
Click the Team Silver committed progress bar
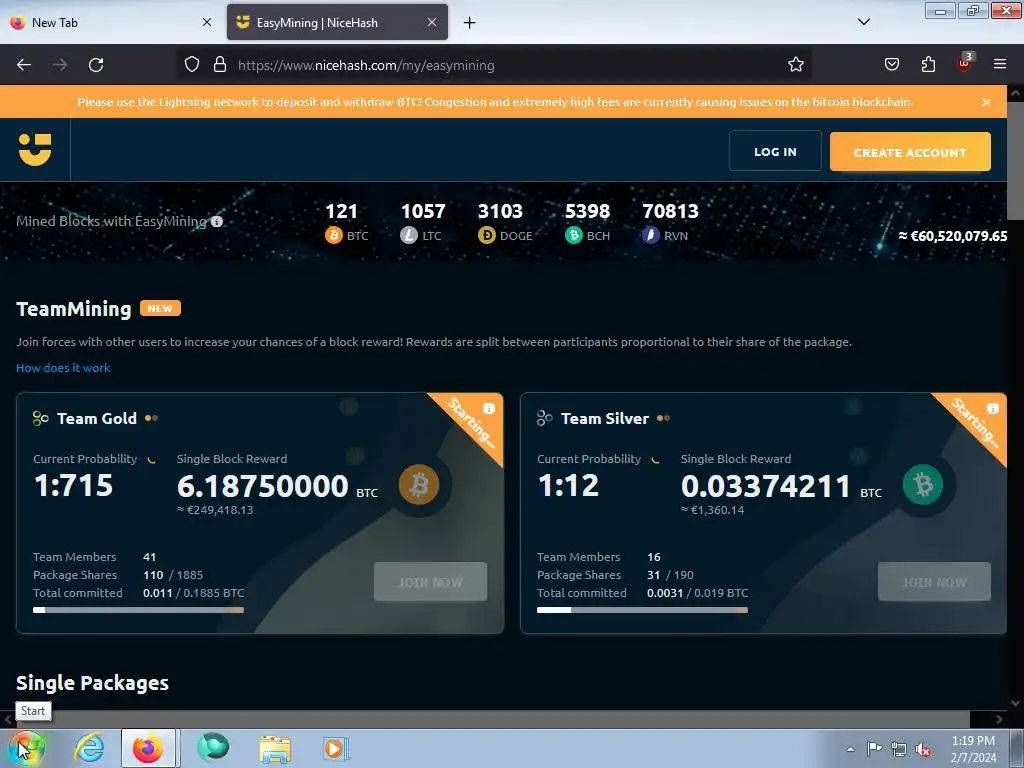click(642, 610)
